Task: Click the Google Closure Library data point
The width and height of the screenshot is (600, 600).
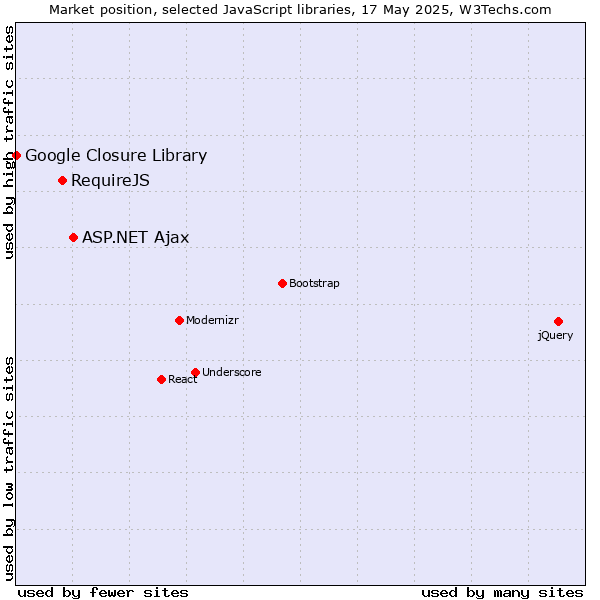Action: pyautogui.click(x=16, y=155)
